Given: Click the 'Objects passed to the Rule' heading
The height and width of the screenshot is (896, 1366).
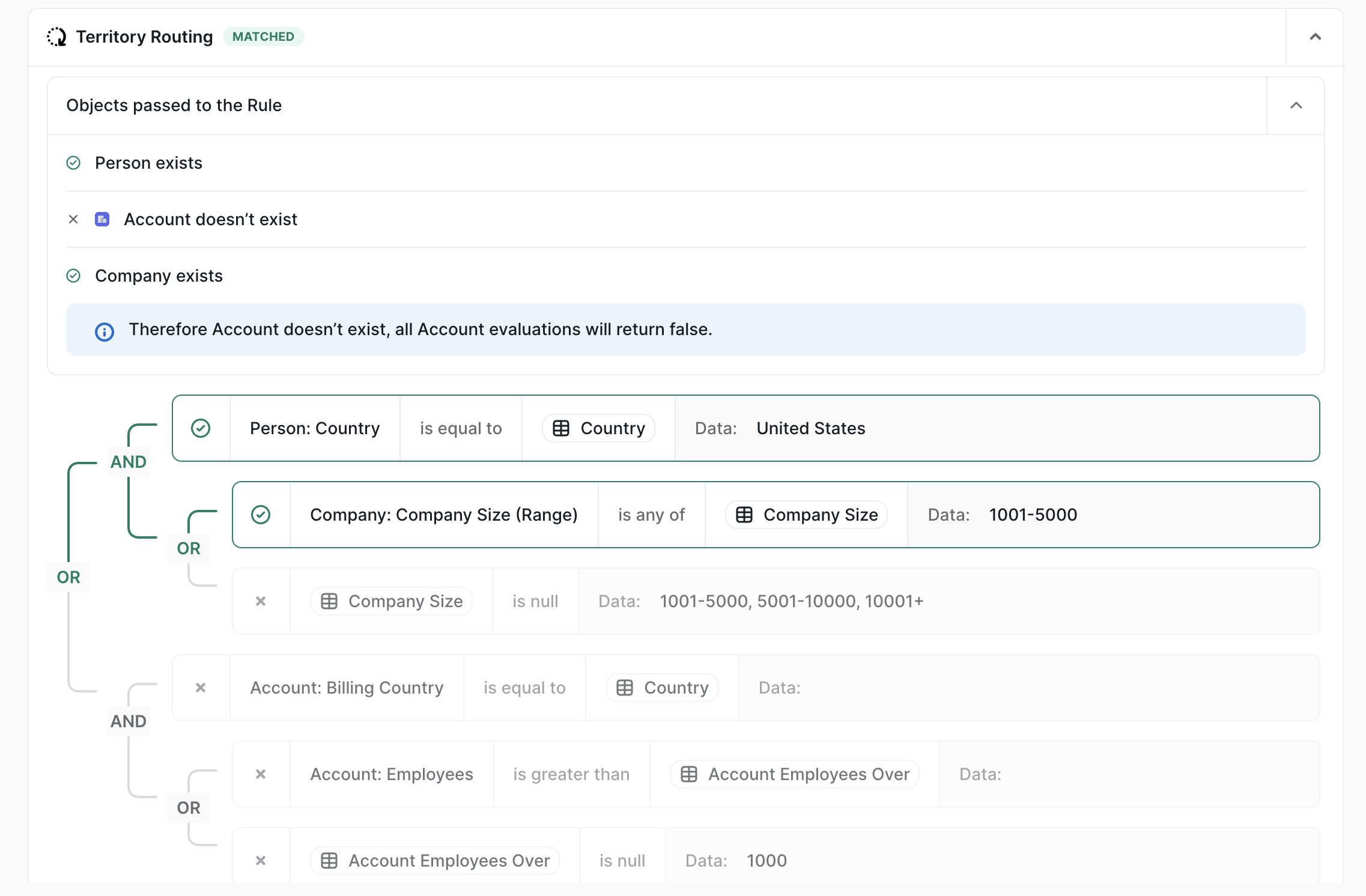Looking at the screenshot, I should point(174,105).
